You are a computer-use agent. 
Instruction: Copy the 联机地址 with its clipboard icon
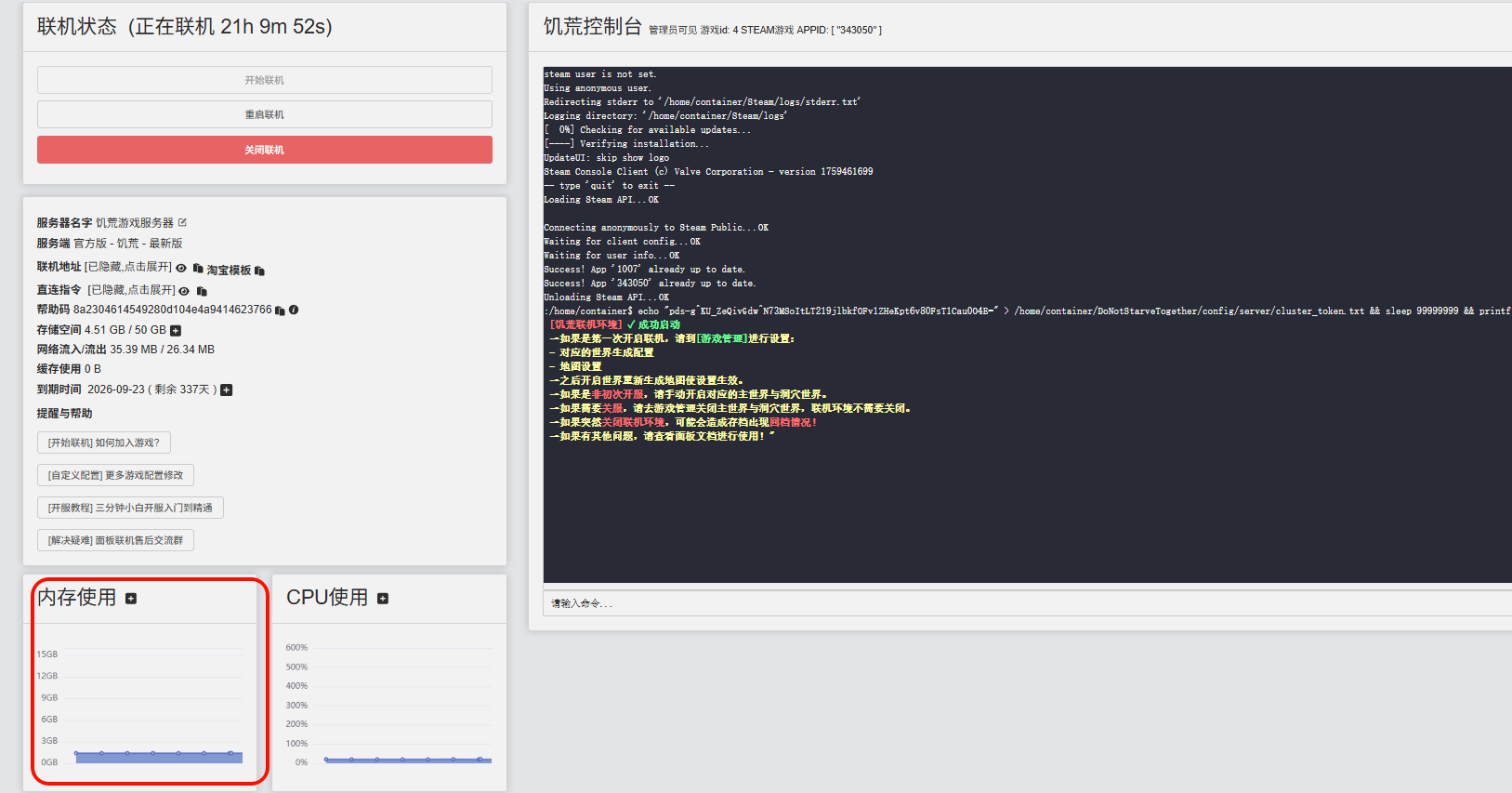[x=198, y=268]
